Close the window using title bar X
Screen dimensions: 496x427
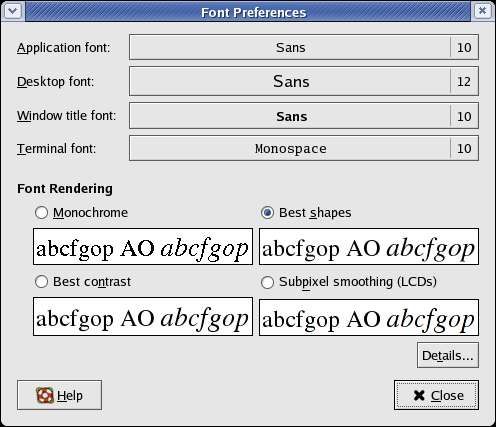tap(482, 11)
